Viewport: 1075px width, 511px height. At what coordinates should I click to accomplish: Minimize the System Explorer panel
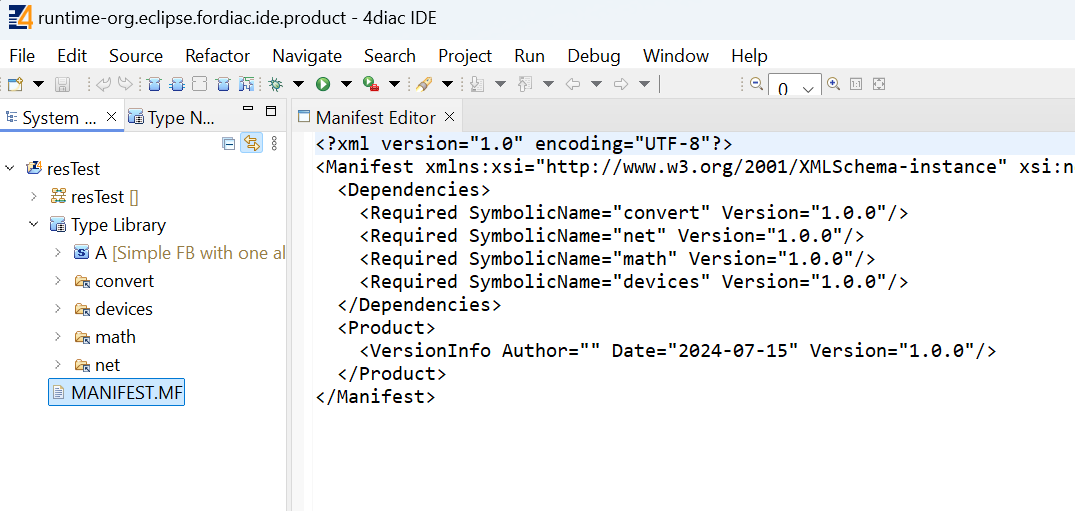(248, 108)
